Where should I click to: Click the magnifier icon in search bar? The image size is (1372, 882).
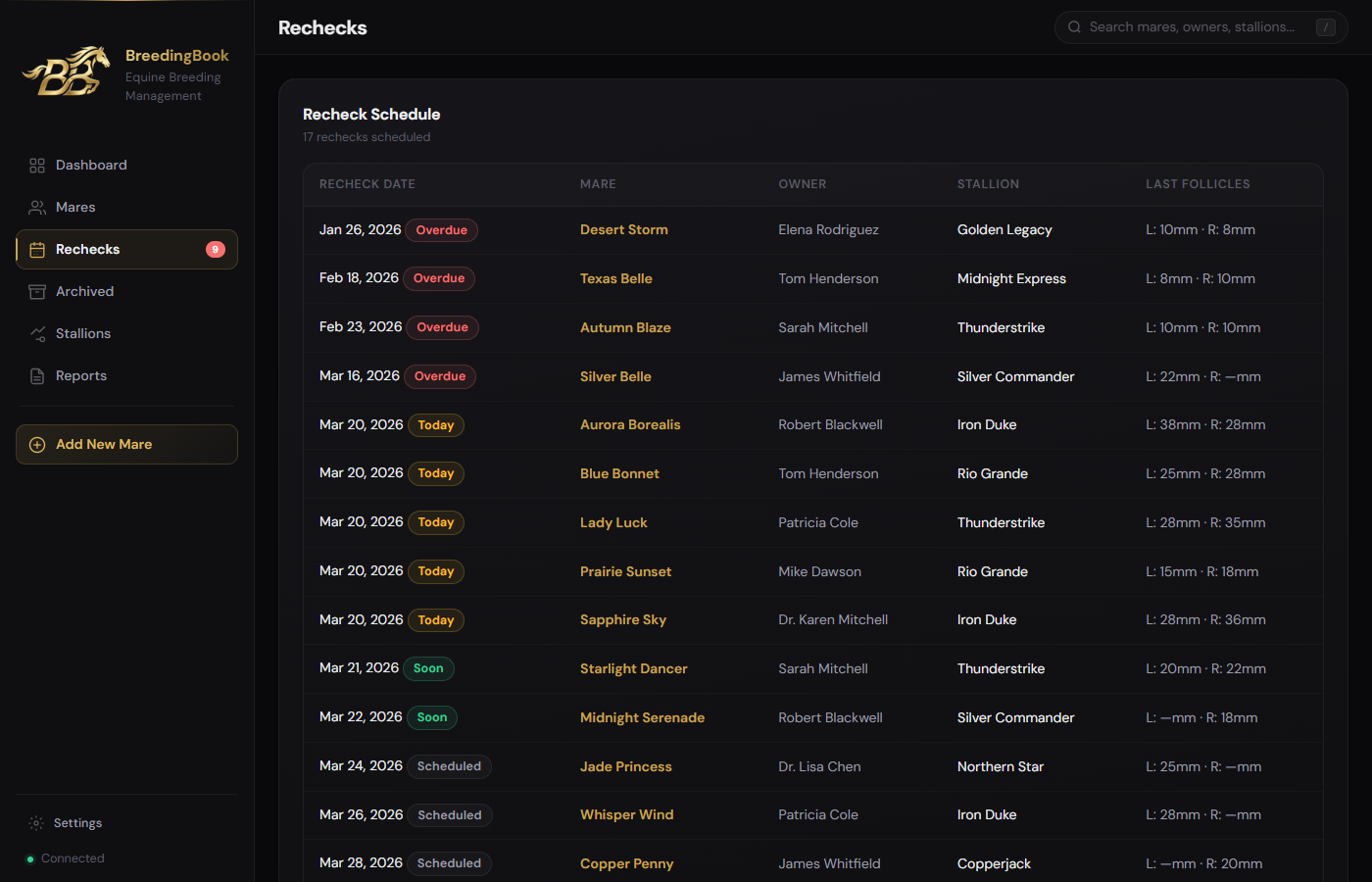point(1075,27)
